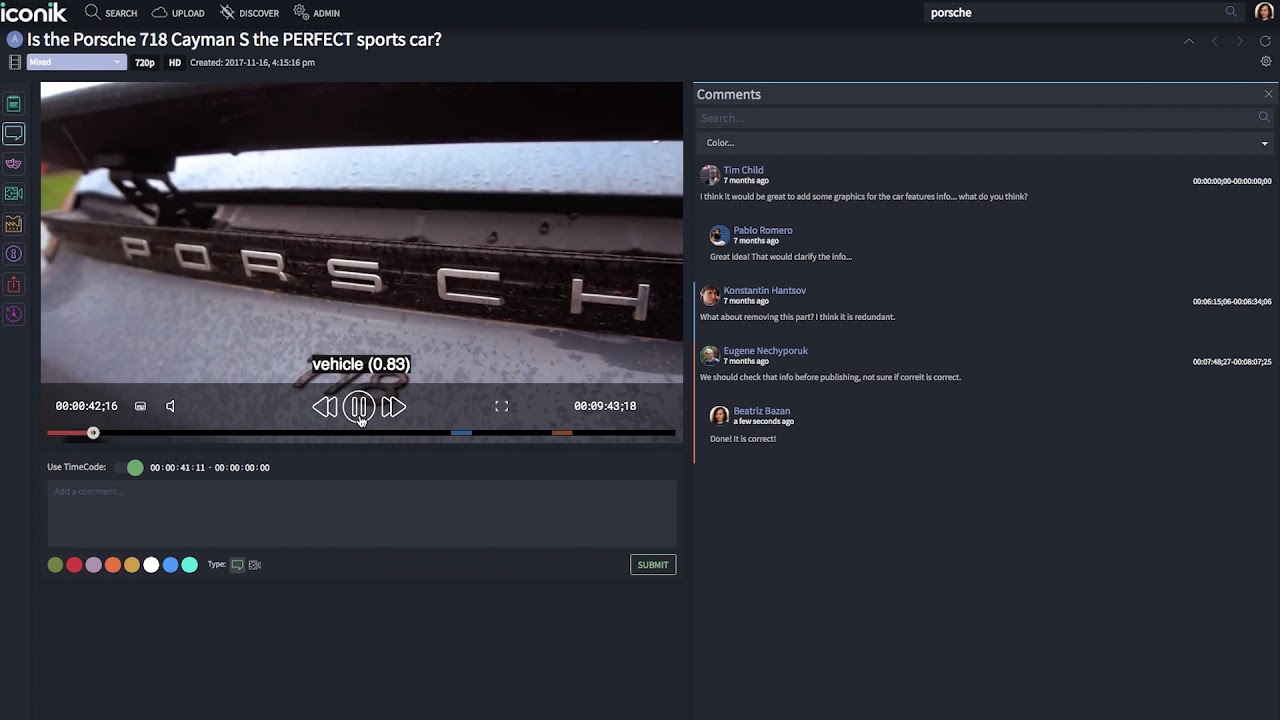Open Konstantin Hantsov's profile link
Viewport: 1280px width, 720px height.
pyautogui.click(x=765, y=290)
